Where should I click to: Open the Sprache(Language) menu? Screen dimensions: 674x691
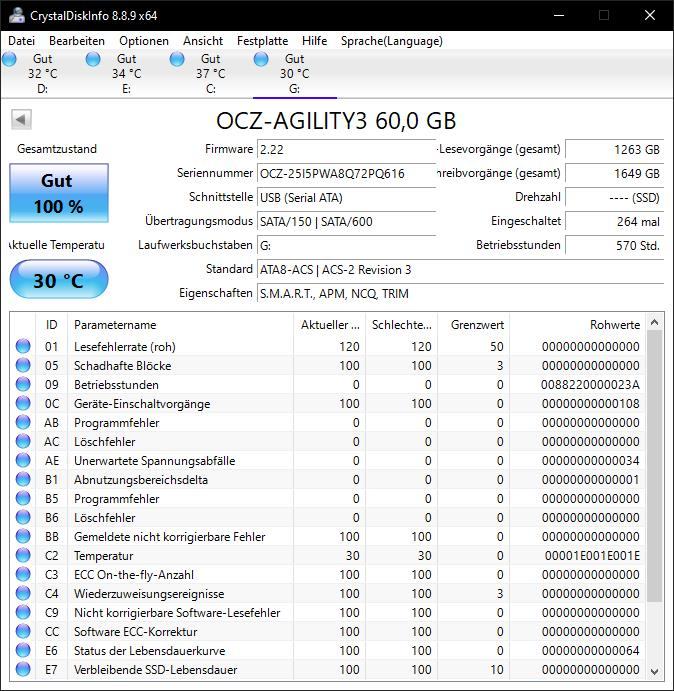pyautogui.click(x=391, y=41)
